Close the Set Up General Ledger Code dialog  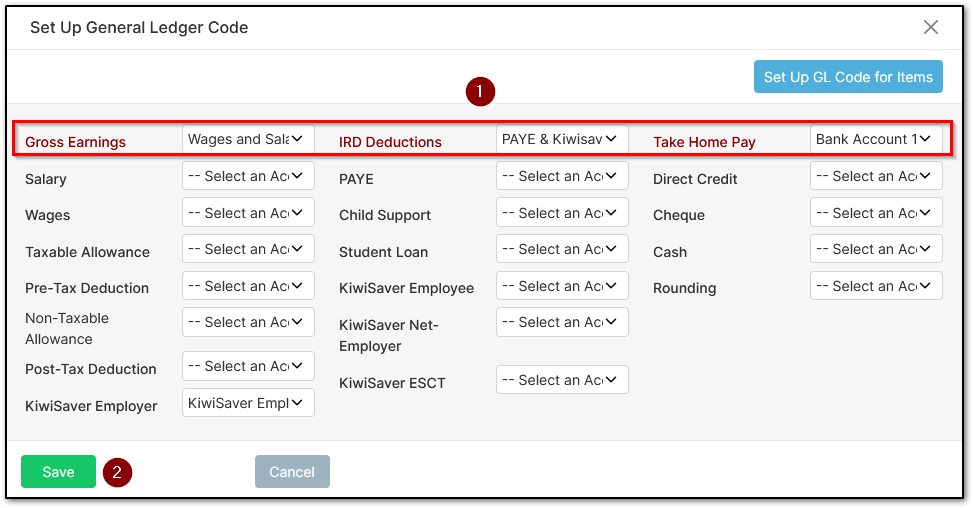[x=930, y=27]
